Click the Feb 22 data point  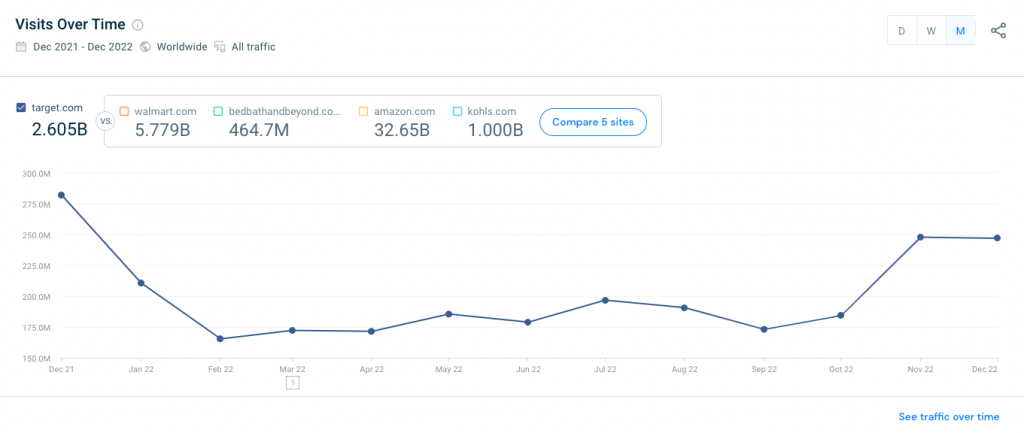pos(220,339)
